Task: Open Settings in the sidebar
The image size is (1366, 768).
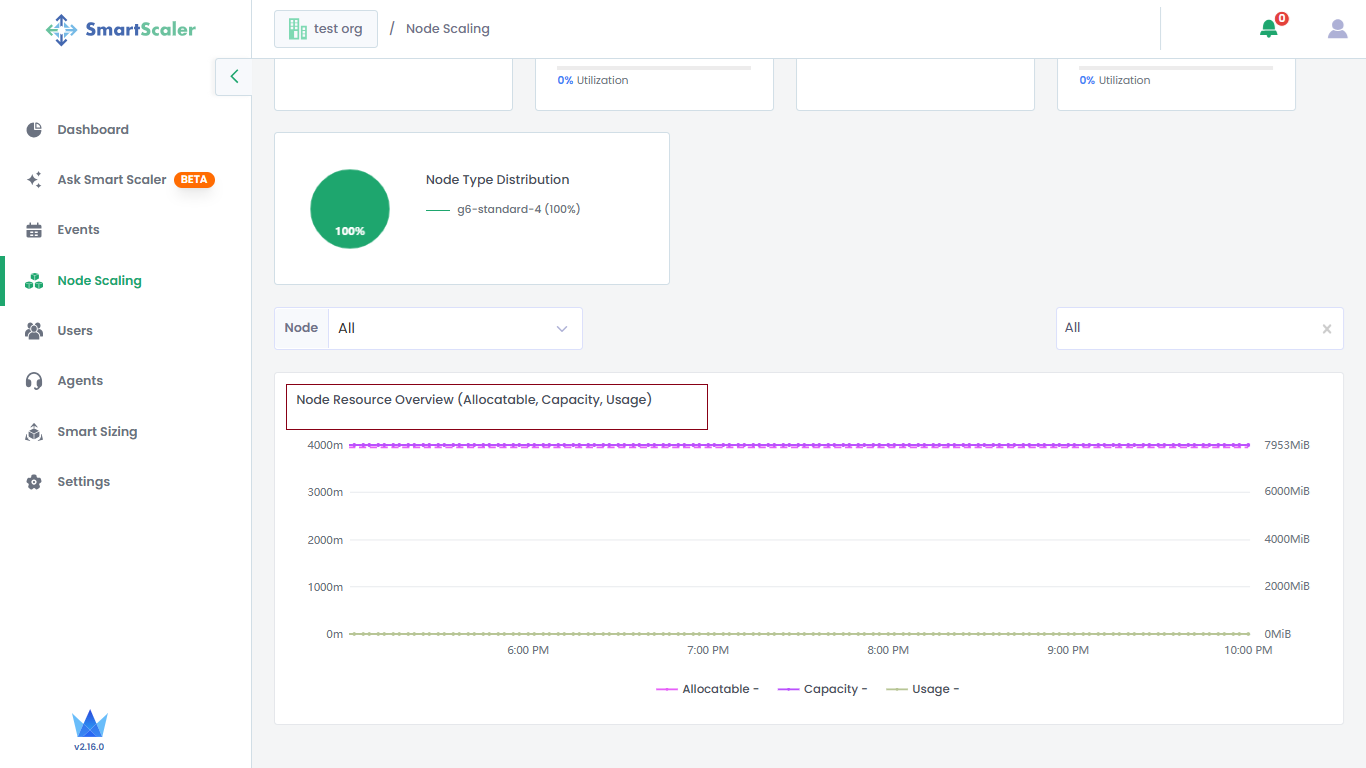Action: click(x=83, y=482)
